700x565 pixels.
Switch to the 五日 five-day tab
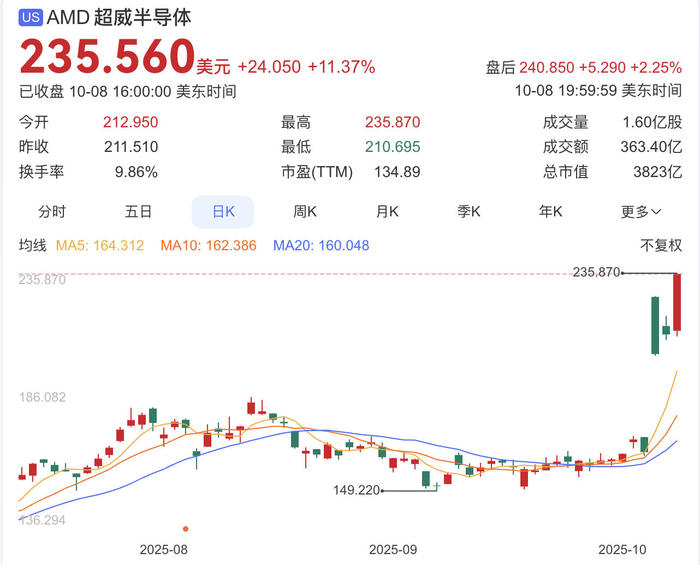click(x=139, y=212)
